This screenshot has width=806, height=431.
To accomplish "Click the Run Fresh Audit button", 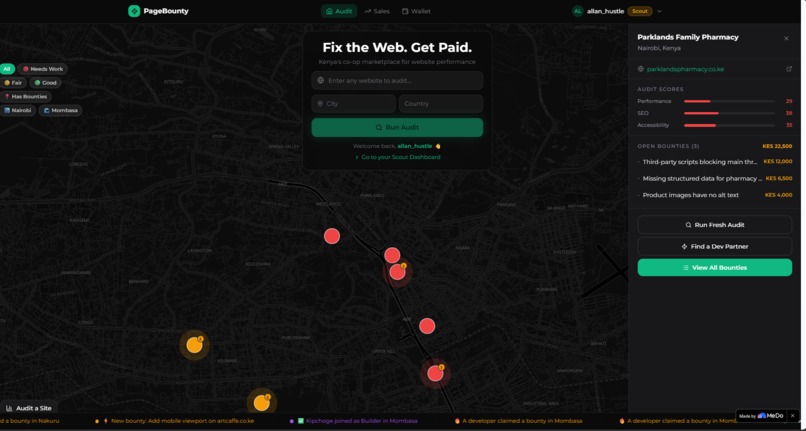I will pyautogui.click(x=715, y=225).
